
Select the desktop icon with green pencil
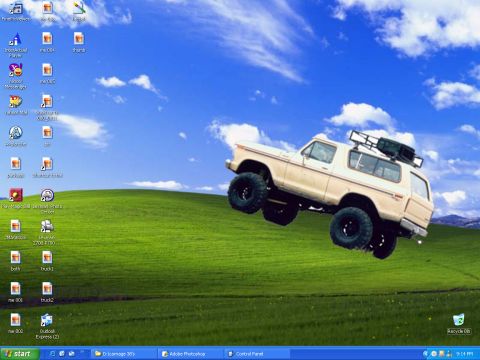click(79, 8)
